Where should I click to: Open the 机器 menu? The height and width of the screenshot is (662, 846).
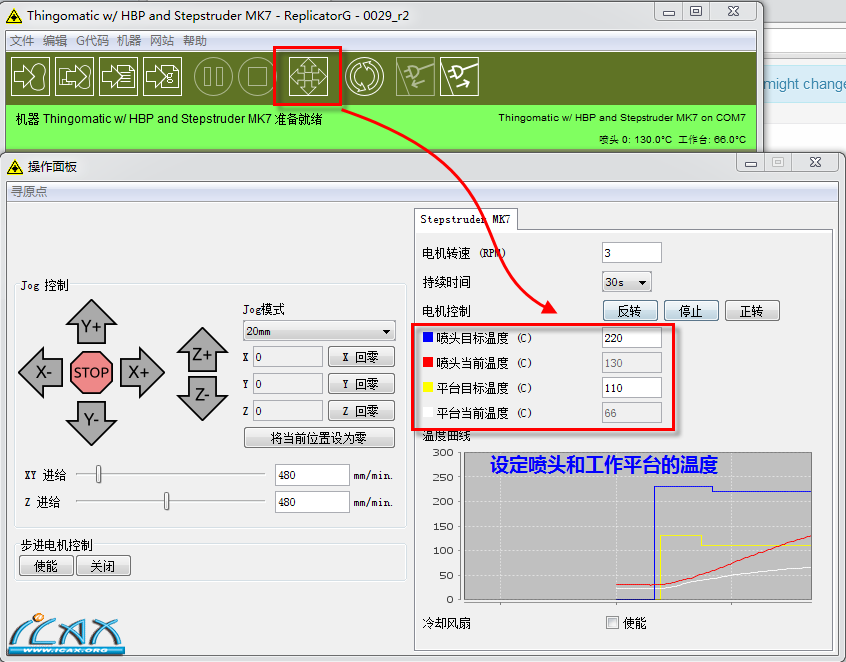click(129, 40)
